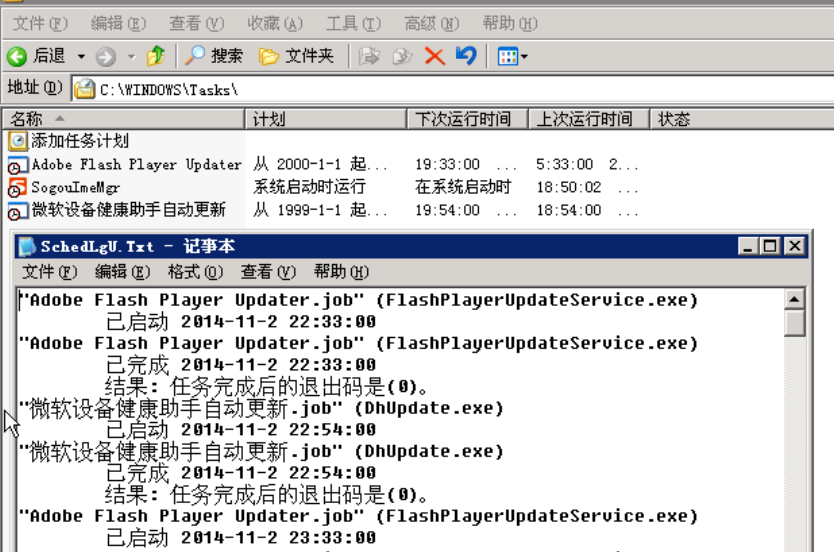Image resolution: width=834 pixels, height=552 pixels.
Task: Open Notepad 编辑(E) menu
Action: click(x=122, y=272)
